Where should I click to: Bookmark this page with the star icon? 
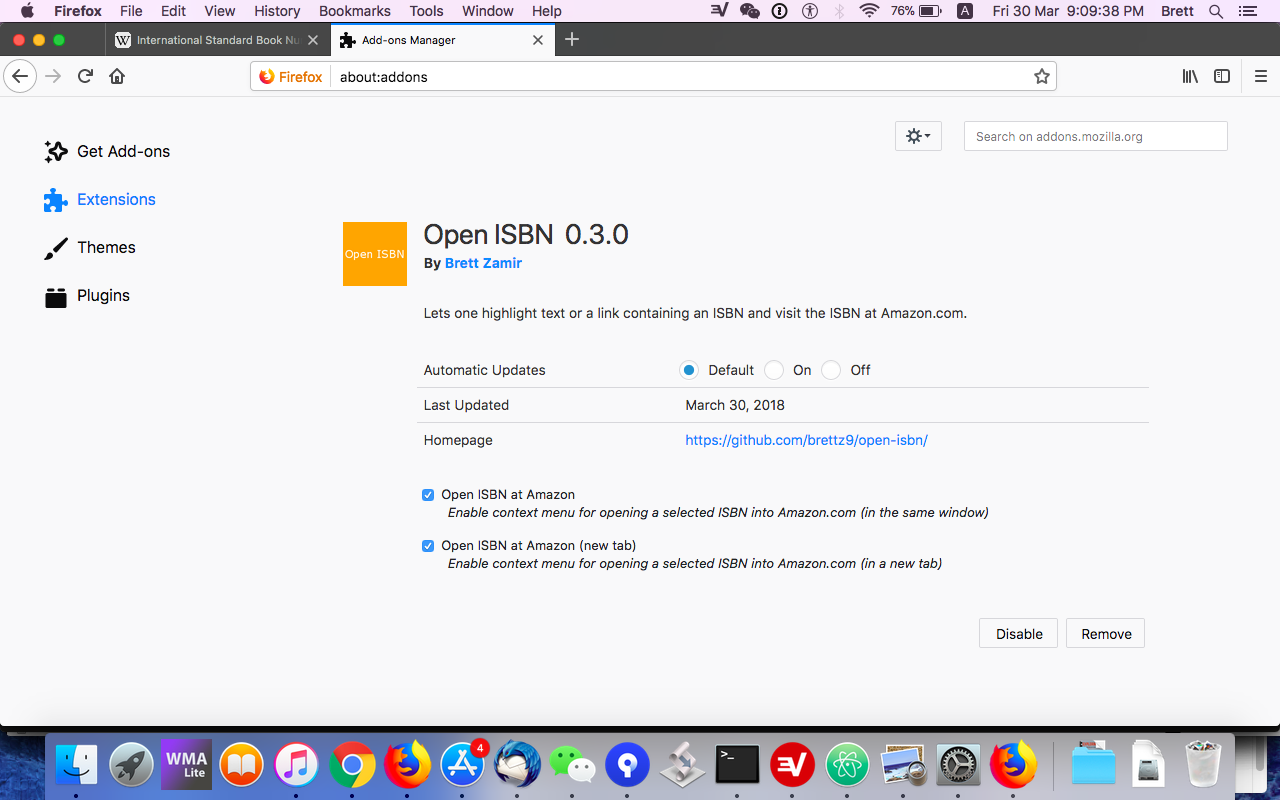(1042, 76)
